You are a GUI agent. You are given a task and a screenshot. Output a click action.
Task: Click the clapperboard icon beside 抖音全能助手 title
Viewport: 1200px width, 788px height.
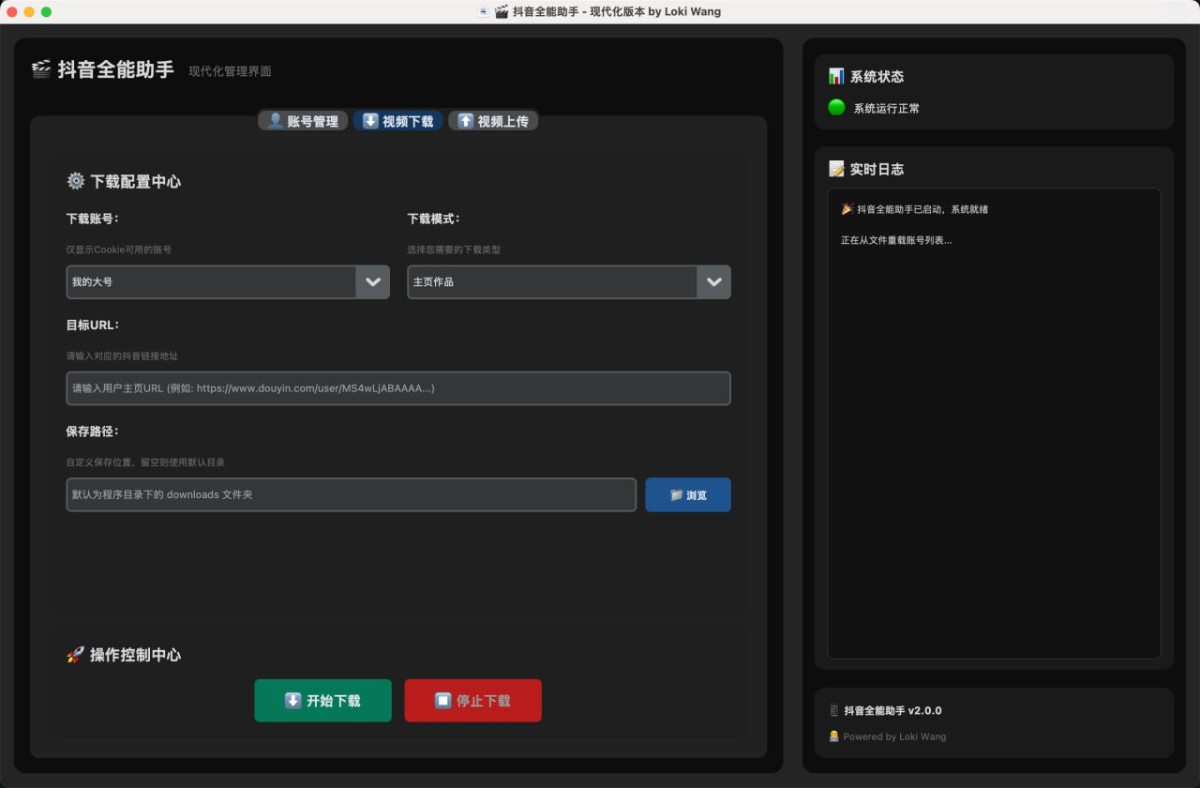[41, 70]
